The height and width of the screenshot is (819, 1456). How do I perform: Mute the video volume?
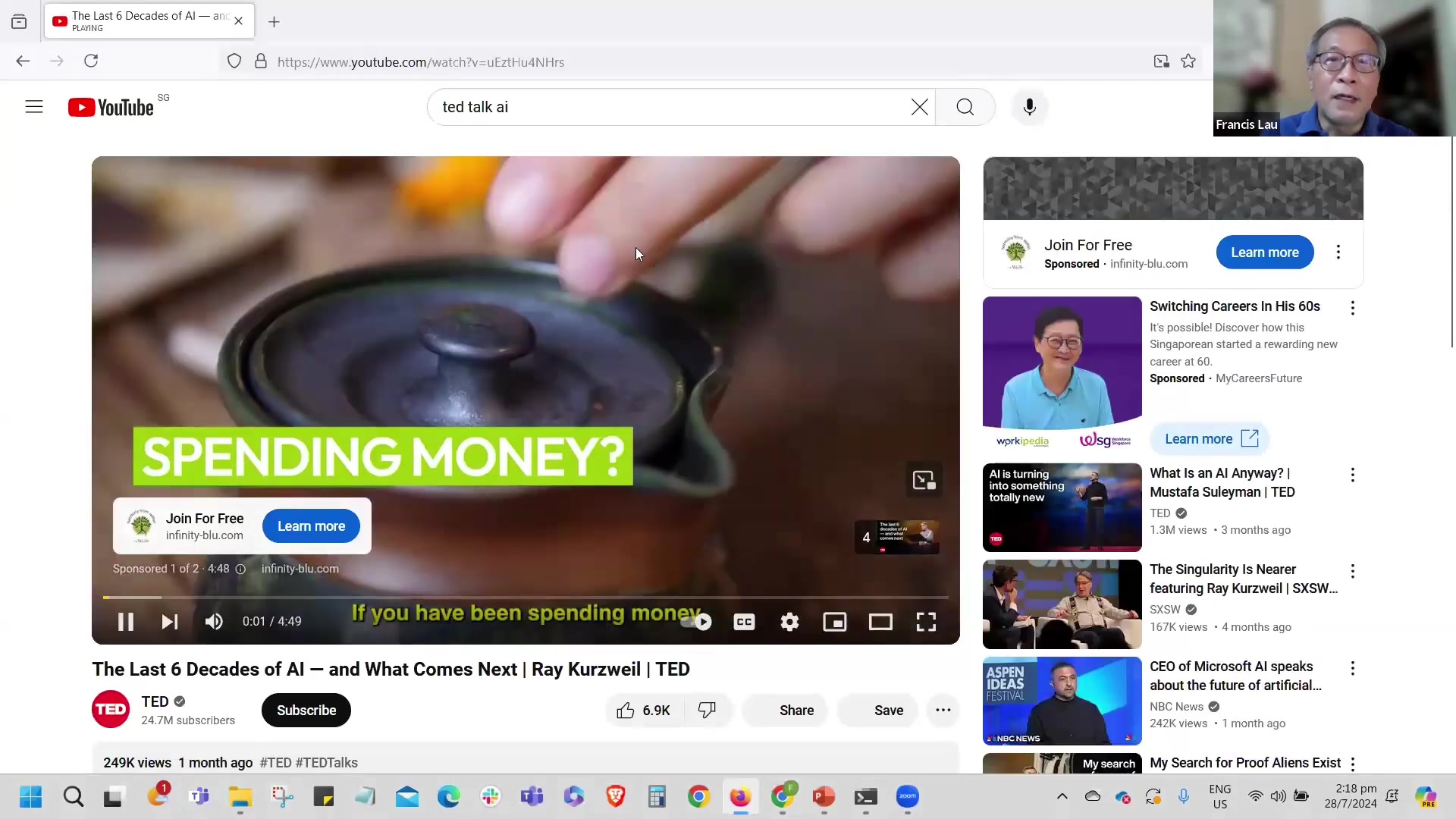point(214,622)
